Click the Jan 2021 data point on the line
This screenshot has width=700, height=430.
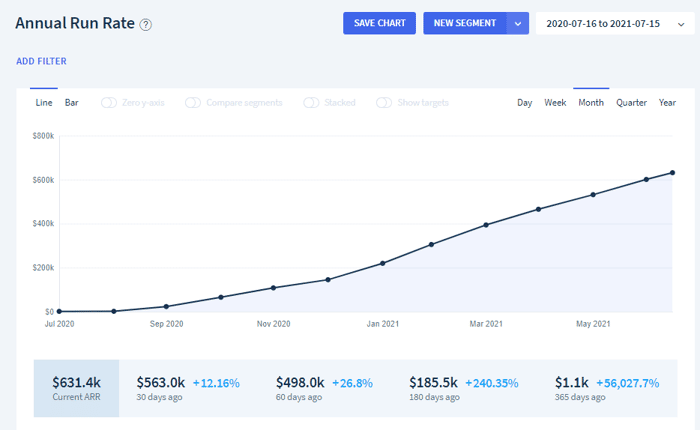click(x=383, y=263)
